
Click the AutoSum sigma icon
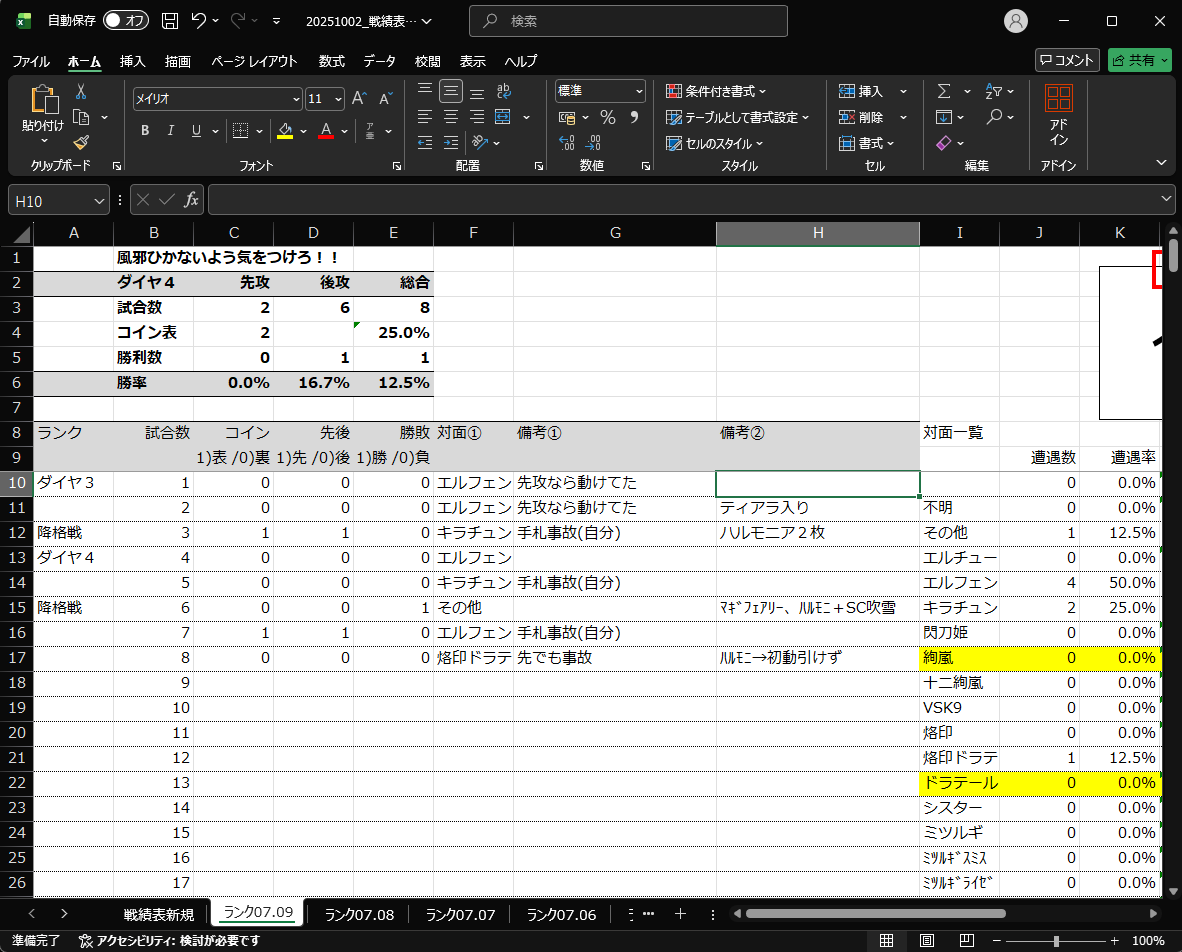(x=944, y=91)
